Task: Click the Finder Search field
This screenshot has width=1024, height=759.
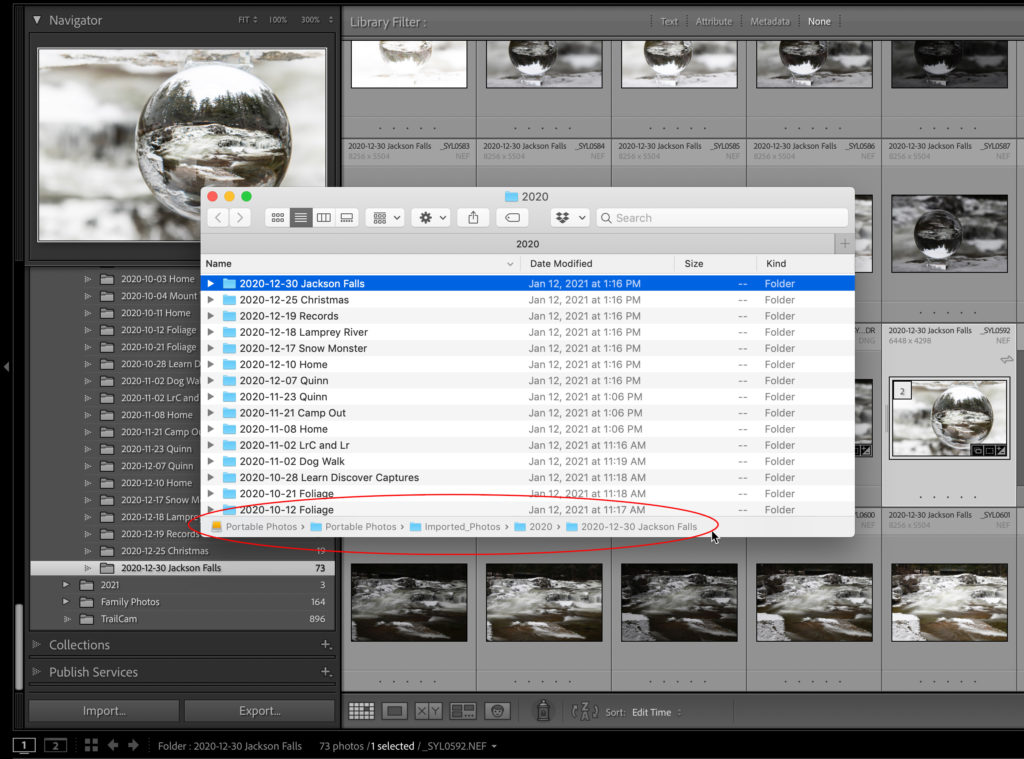Action: [722, 217]
